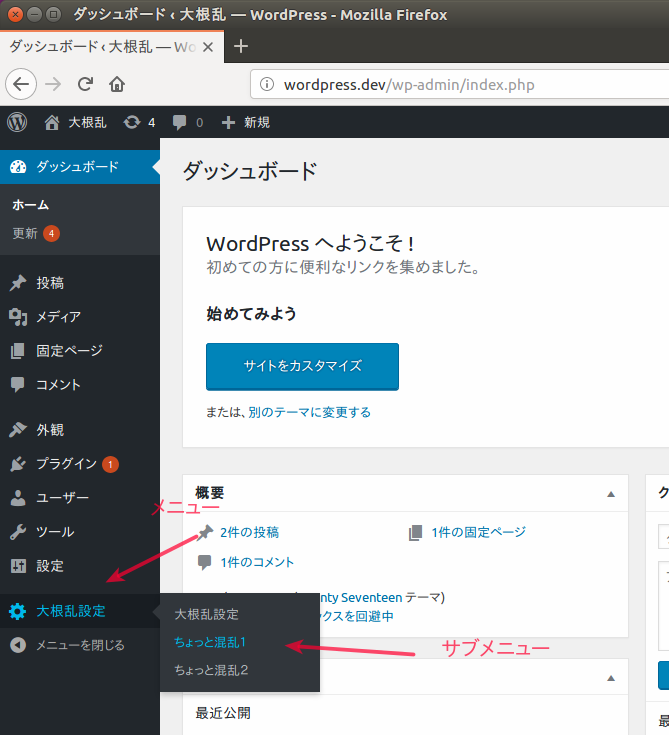Image resolution: width=669 pixels, height=735 pixels.
Task: Go back with the browser back arrow
Action: pos(21,84)
